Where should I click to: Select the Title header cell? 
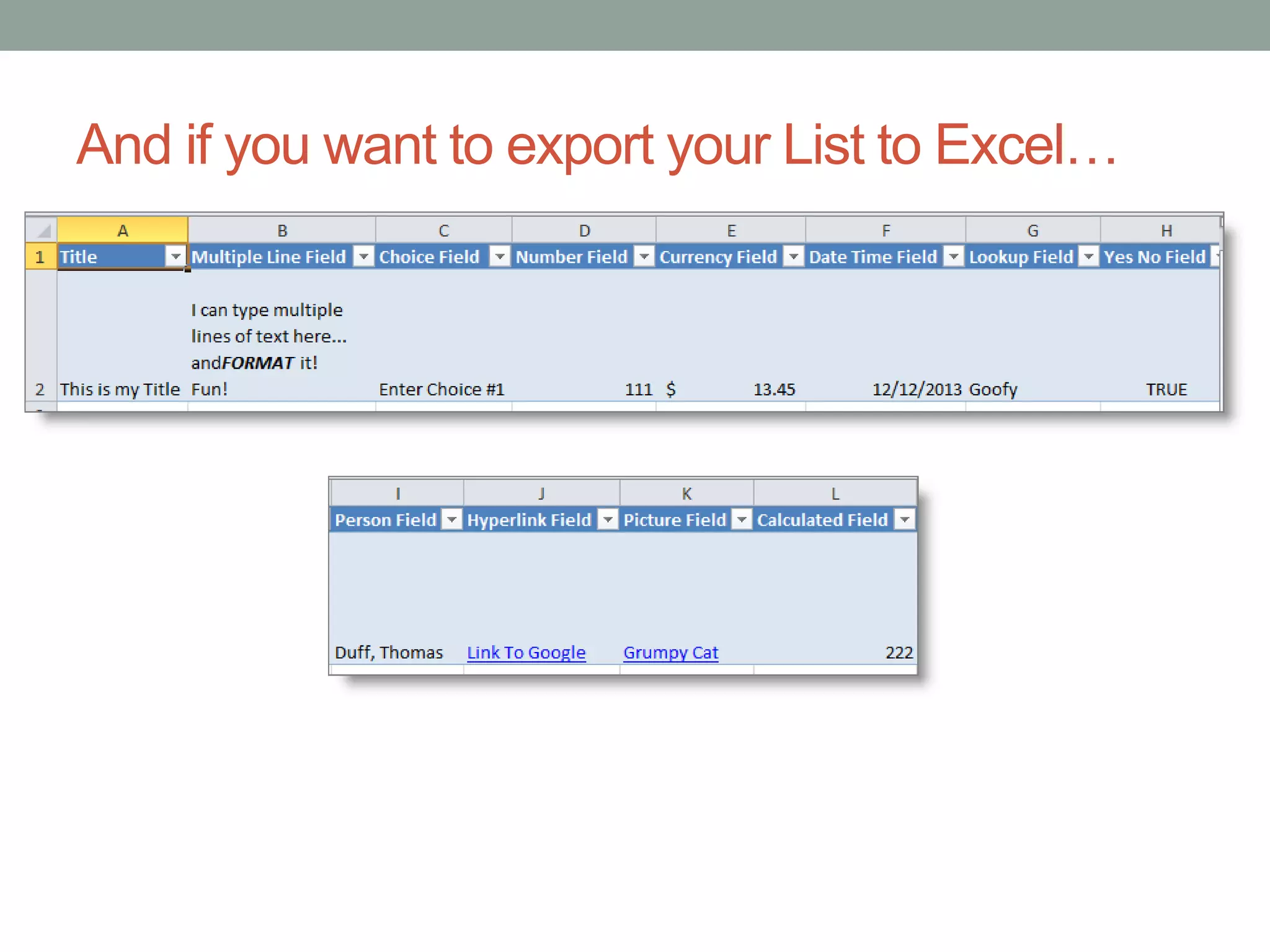click(x=123, y=257)
